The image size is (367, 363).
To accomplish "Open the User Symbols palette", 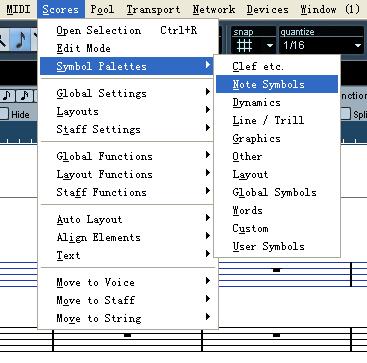I will coord(277,246).
